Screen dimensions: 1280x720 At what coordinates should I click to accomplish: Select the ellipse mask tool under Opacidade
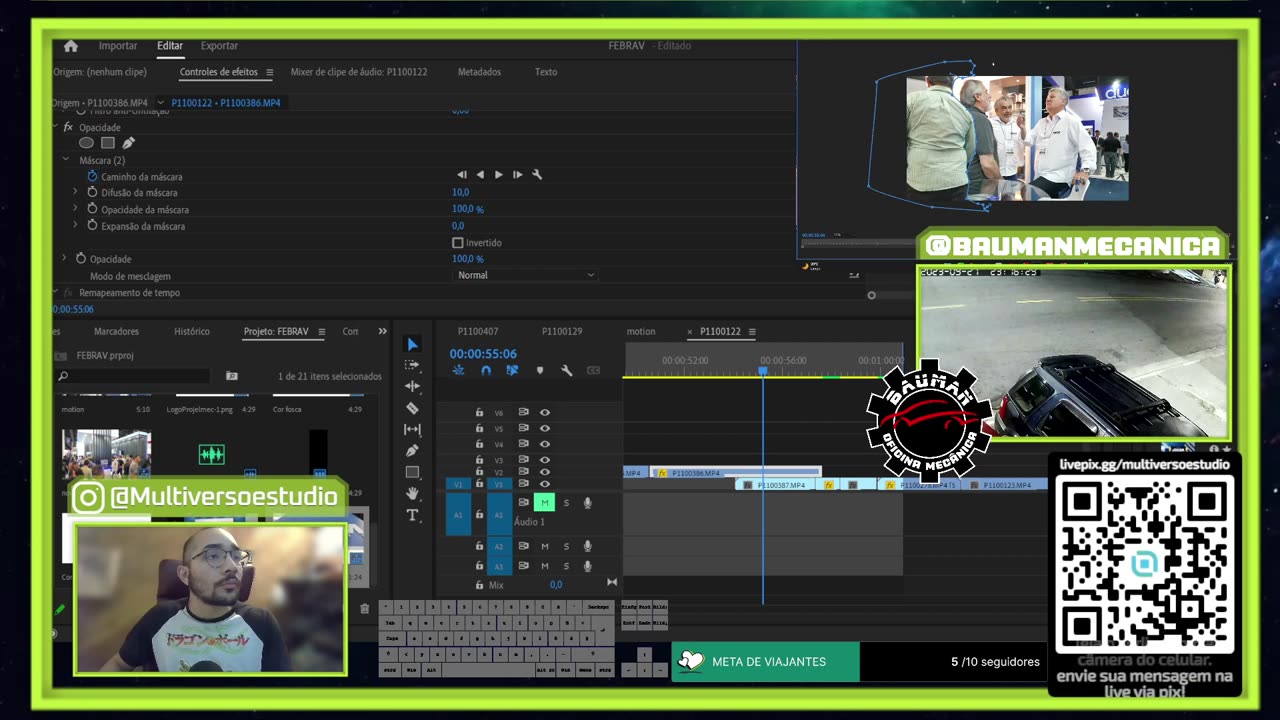[x=86, y=143]
